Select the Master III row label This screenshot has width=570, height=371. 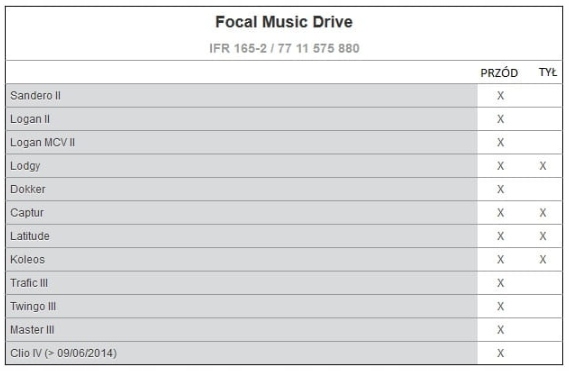[x=32, y=330]
